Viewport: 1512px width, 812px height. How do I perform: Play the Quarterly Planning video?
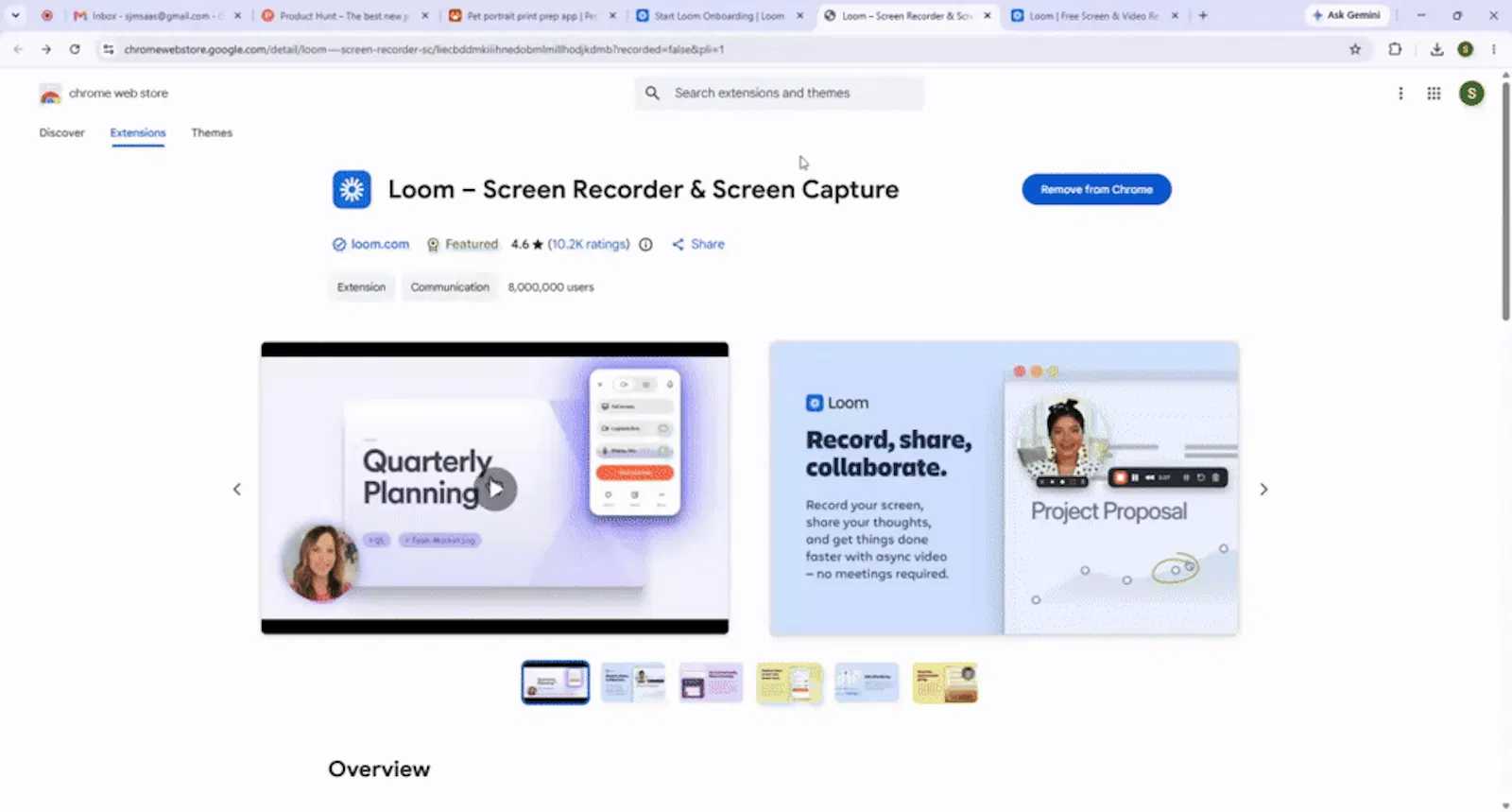pos(496,489)
